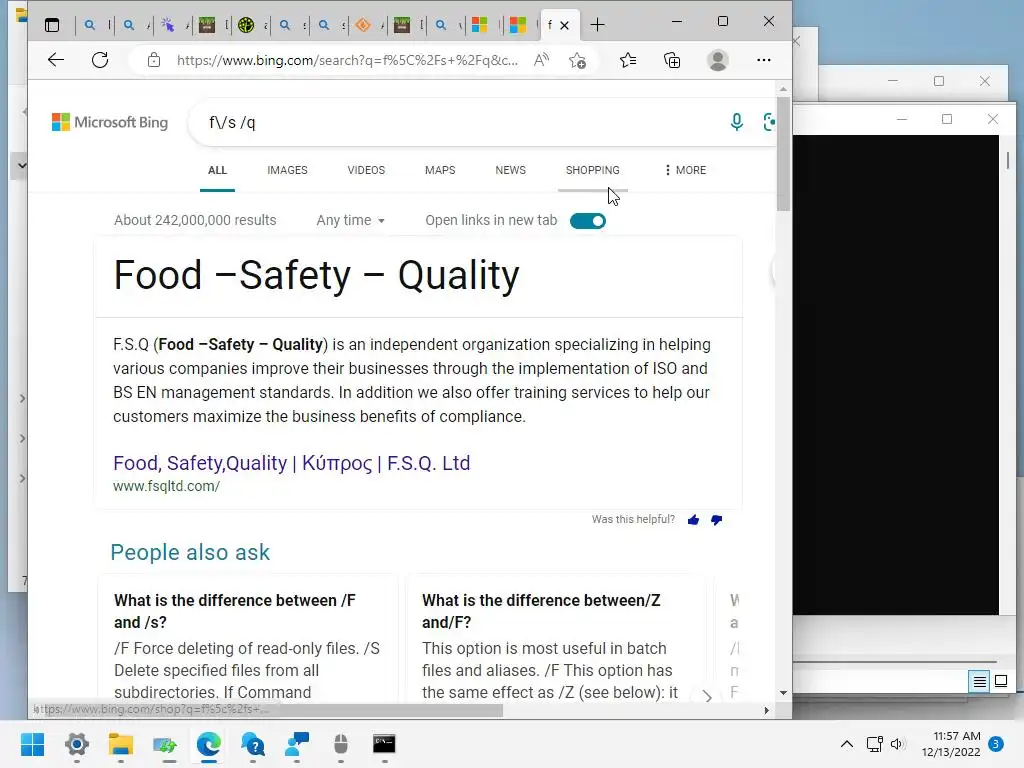The width and height of the screenshot is (1024, 768).
Task: Go back using the browser back arrow
Action: (56, 60)
